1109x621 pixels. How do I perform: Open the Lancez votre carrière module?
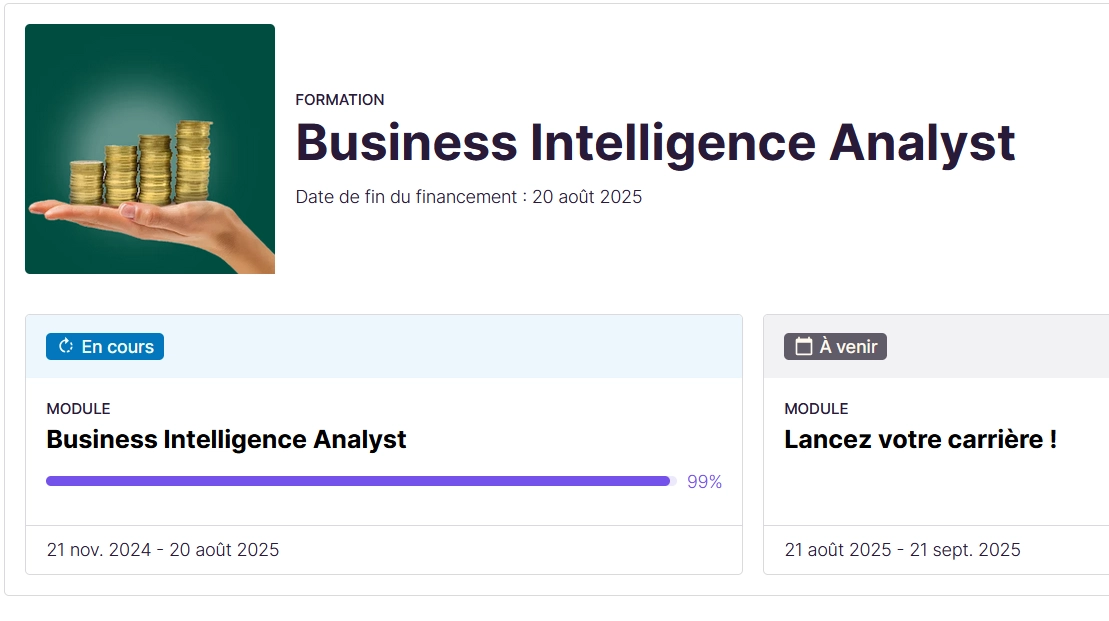[x=920, y=439]
